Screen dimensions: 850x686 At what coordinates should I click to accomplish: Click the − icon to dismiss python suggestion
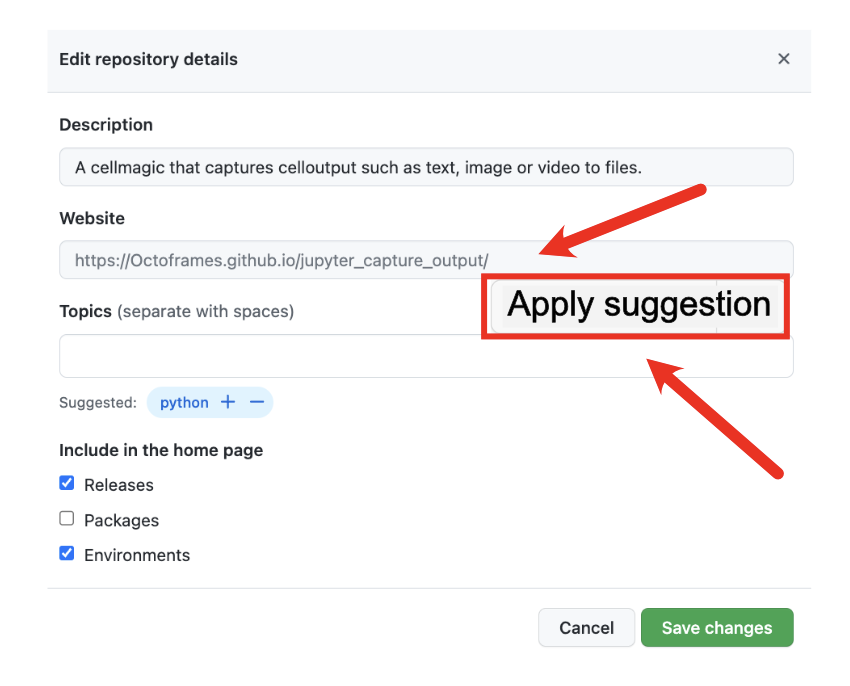[x=257, y=402]
